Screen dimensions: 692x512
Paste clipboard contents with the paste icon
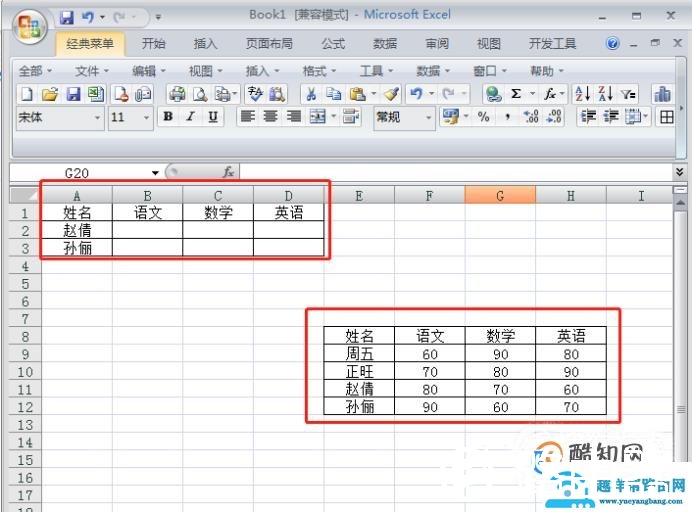(x=357, y=94)
